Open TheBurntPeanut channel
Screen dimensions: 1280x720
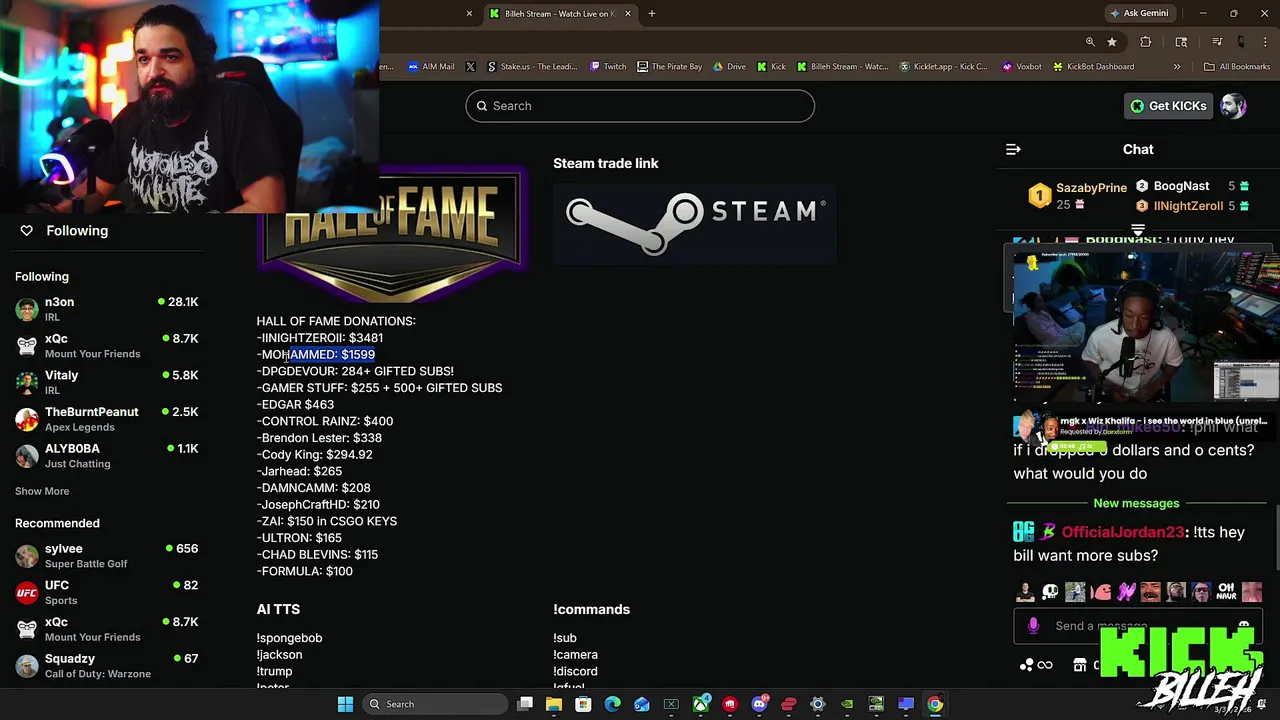point(106,419)
